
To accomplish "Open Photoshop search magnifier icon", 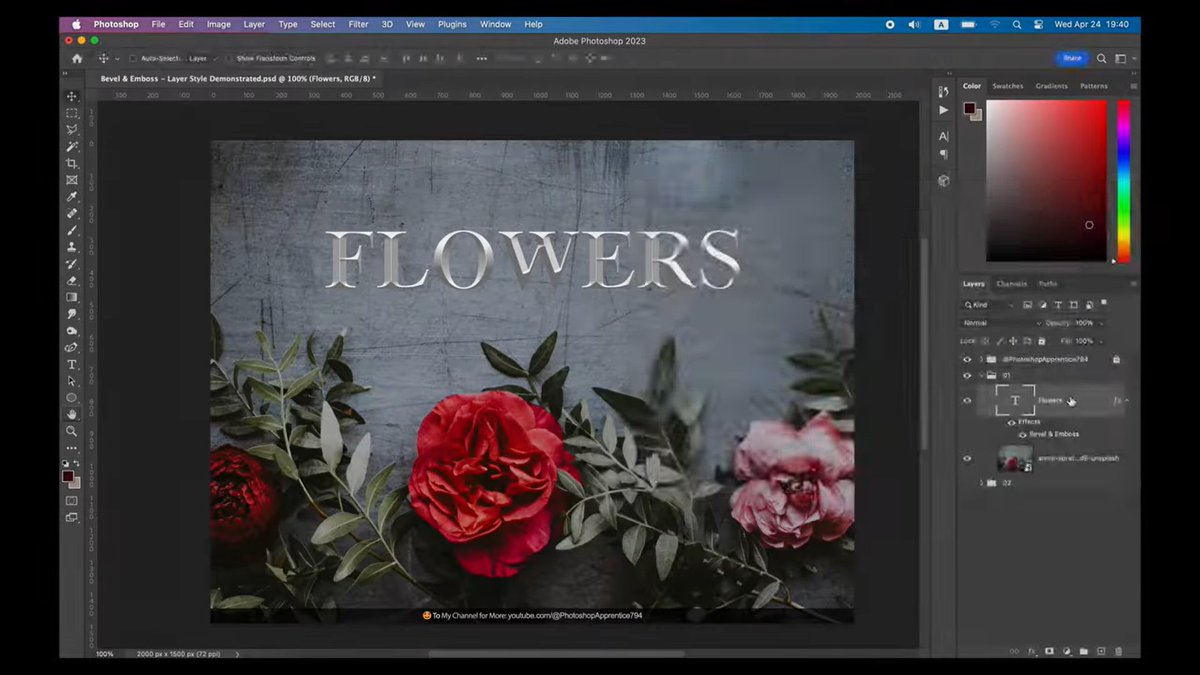I will tap(1102, 59).
